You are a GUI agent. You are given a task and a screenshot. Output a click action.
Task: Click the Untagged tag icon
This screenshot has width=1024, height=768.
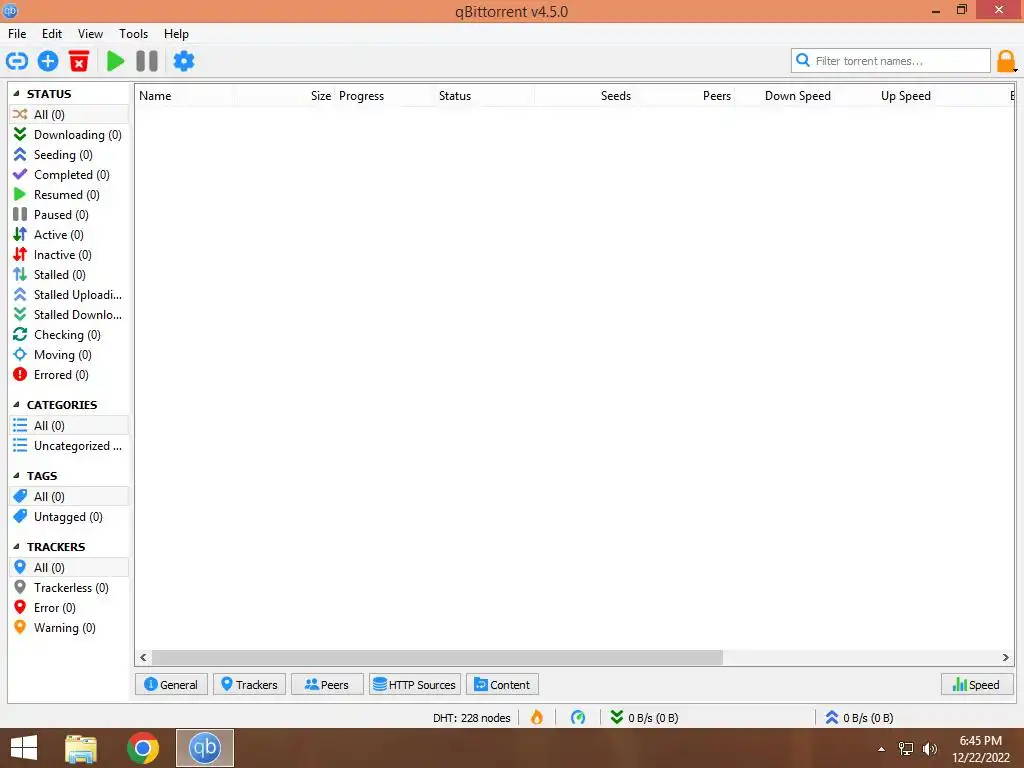(x=20, y=517)
